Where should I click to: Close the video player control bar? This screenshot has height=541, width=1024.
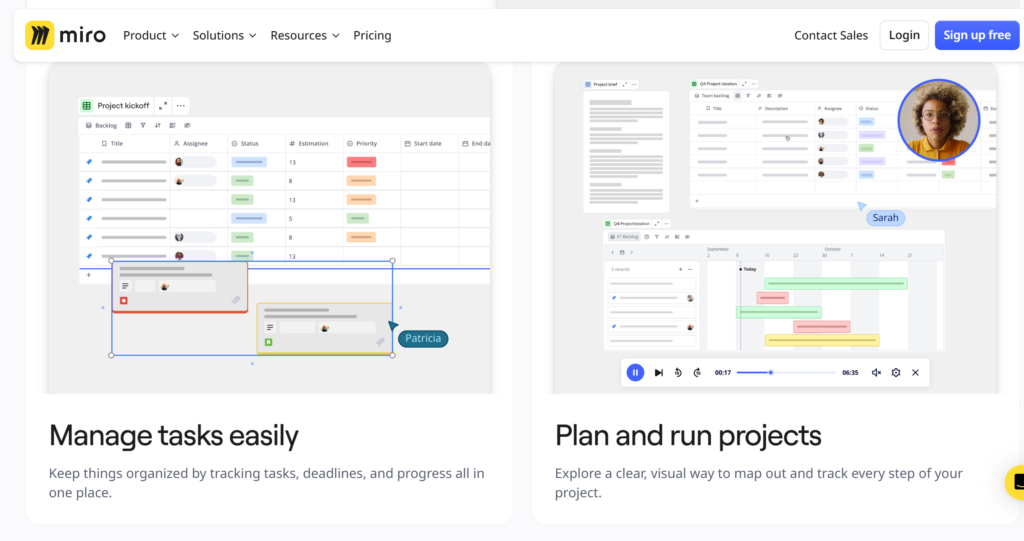click(x=915, y=372)
